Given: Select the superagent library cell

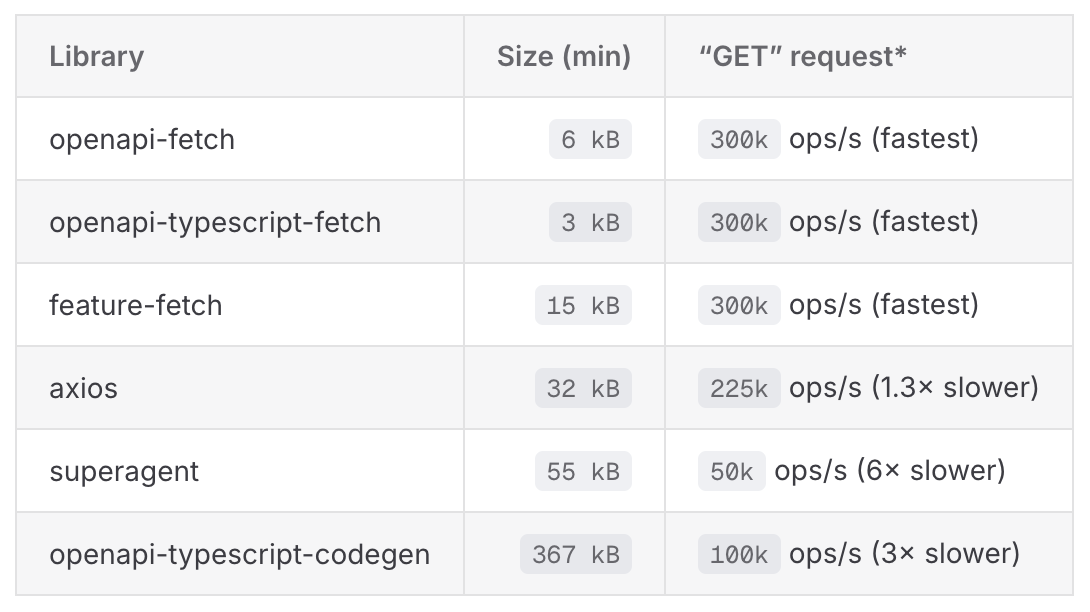Looking at the screenshot, I should 124,471.
